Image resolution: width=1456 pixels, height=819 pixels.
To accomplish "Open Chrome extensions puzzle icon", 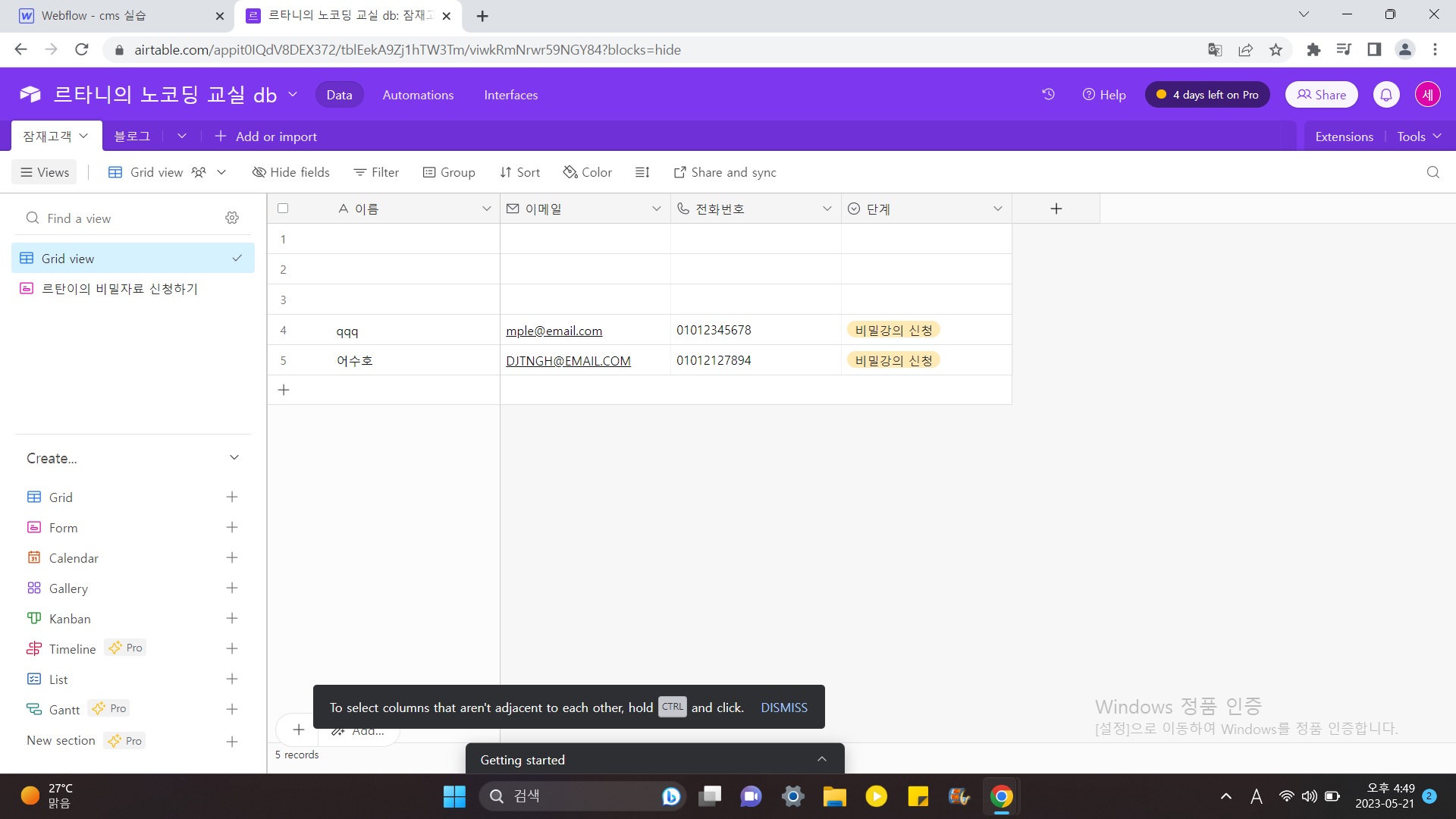I will (1313, 50).
